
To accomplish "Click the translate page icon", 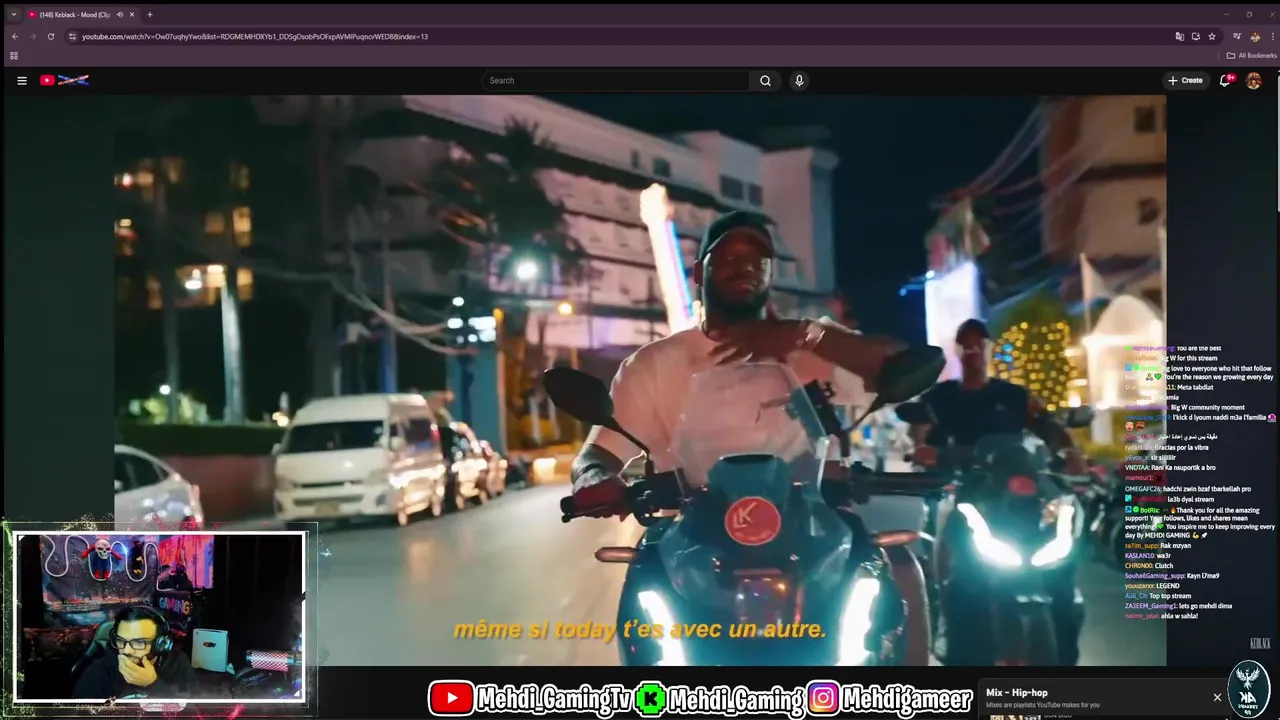I will click(x=1179, y=36).
